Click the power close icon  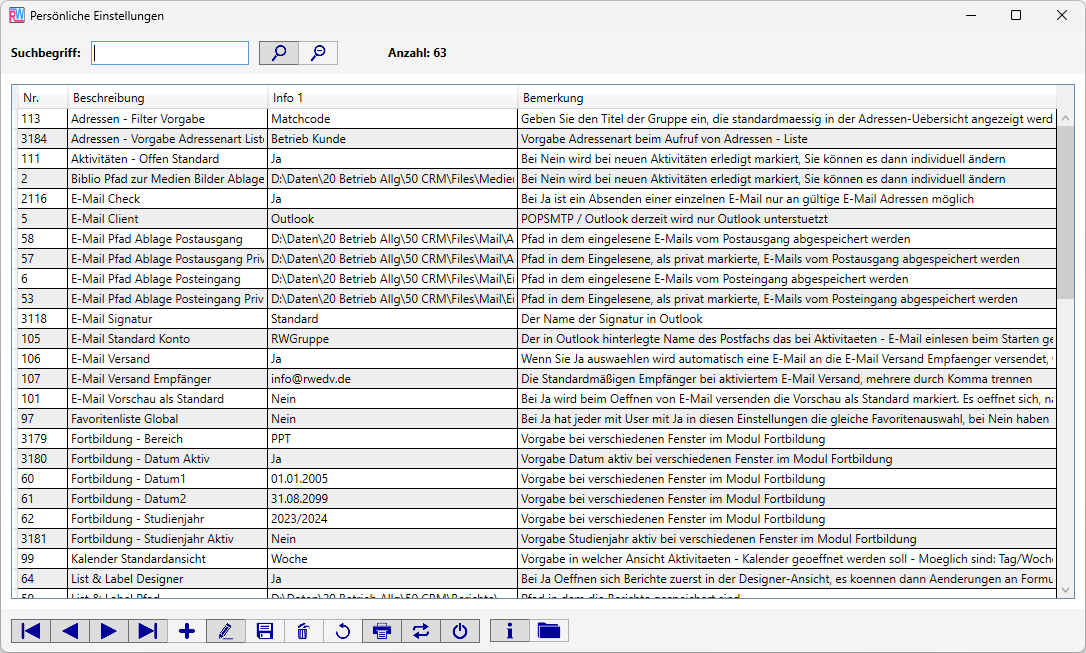tap(460, 631)
